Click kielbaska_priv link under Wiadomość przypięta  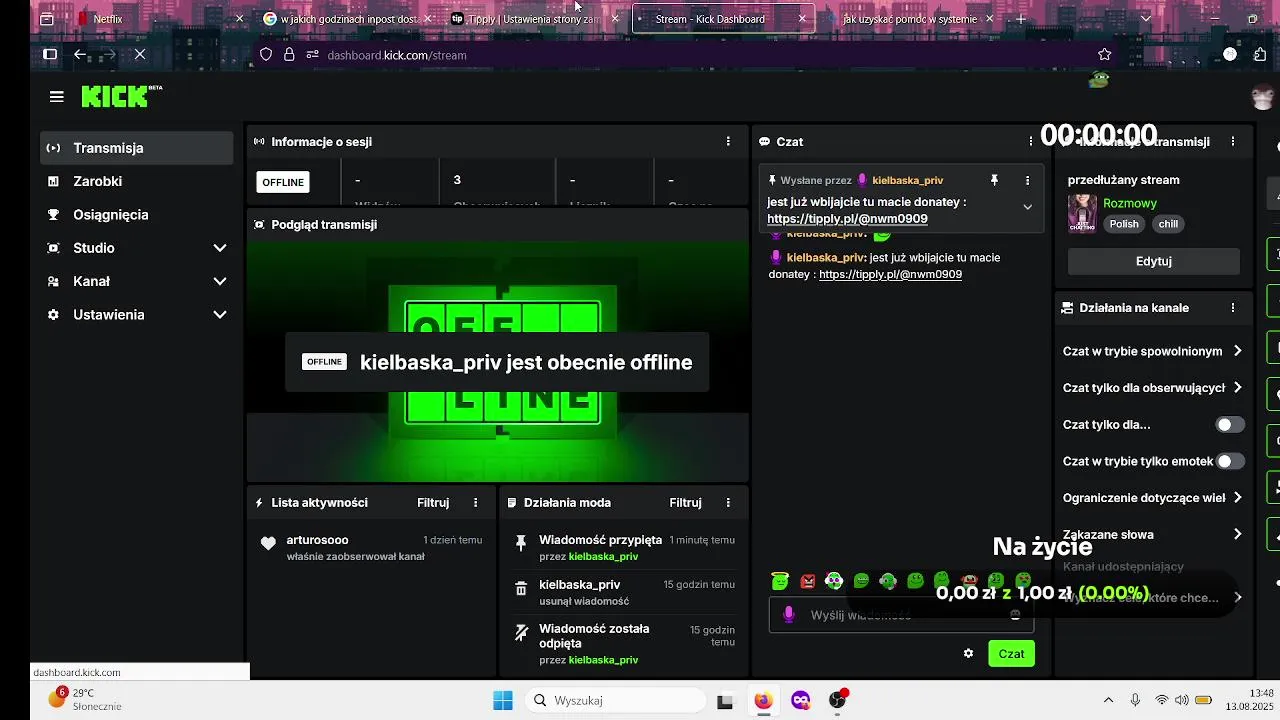pos(603,557)
